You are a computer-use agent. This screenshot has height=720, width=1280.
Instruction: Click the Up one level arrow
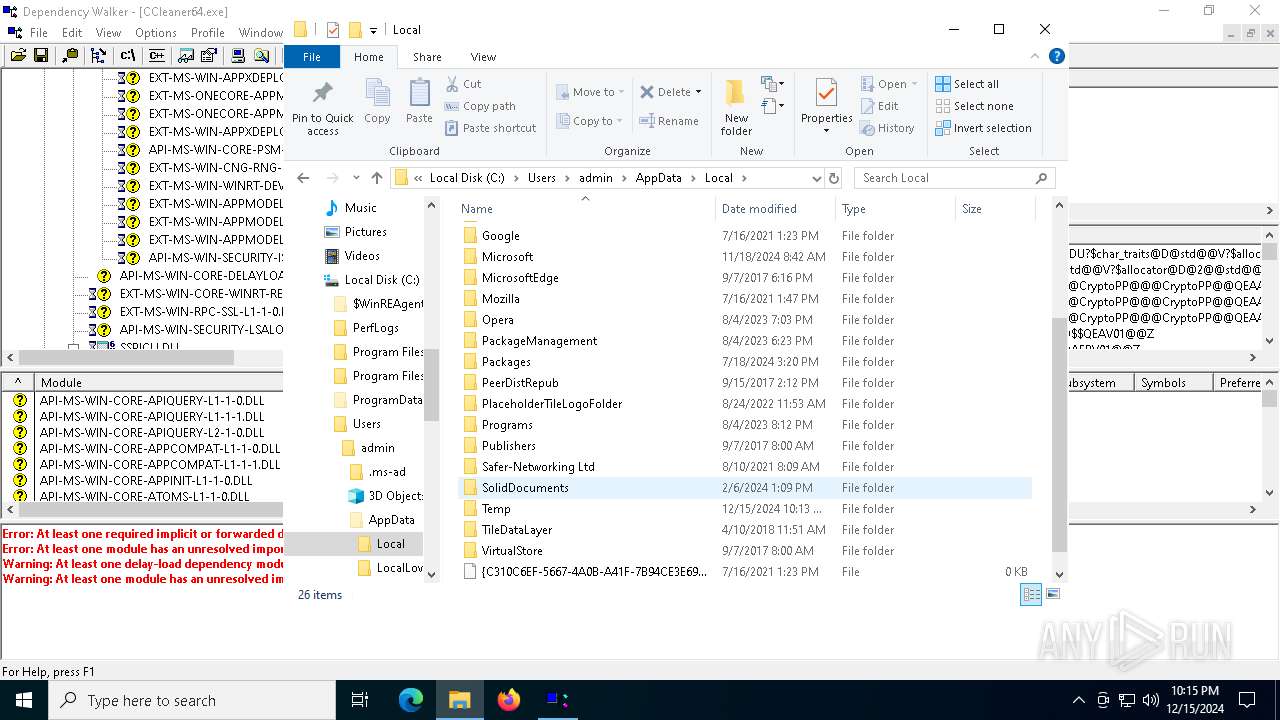coord(377,178)
